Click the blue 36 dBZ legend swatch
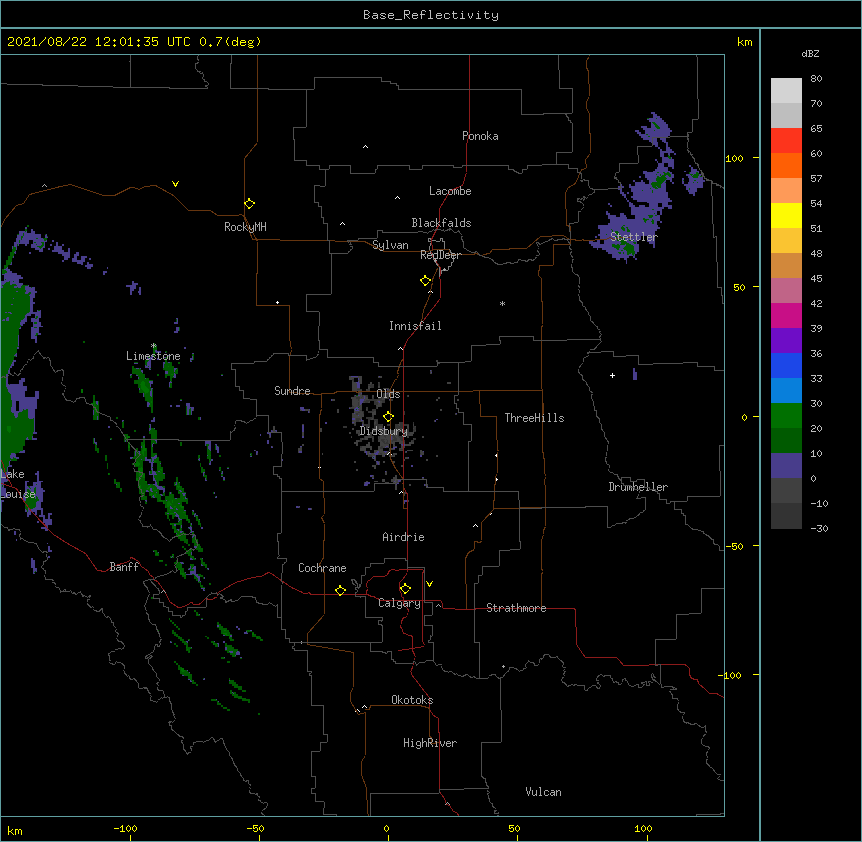 click(x=786, y=365)
